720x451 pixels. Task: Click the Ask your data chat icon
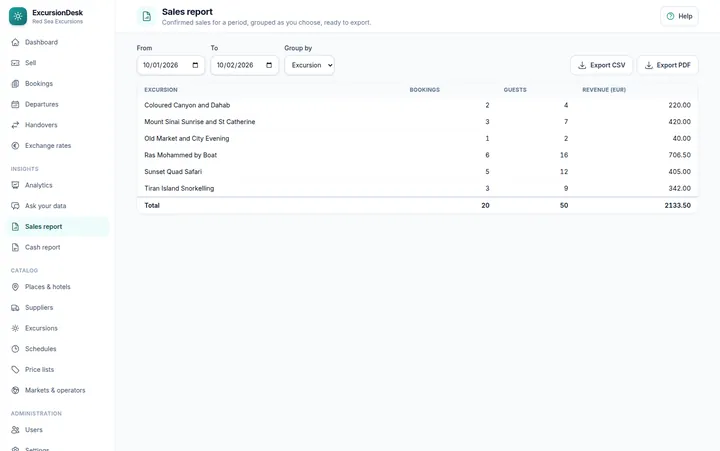point(15,206)
